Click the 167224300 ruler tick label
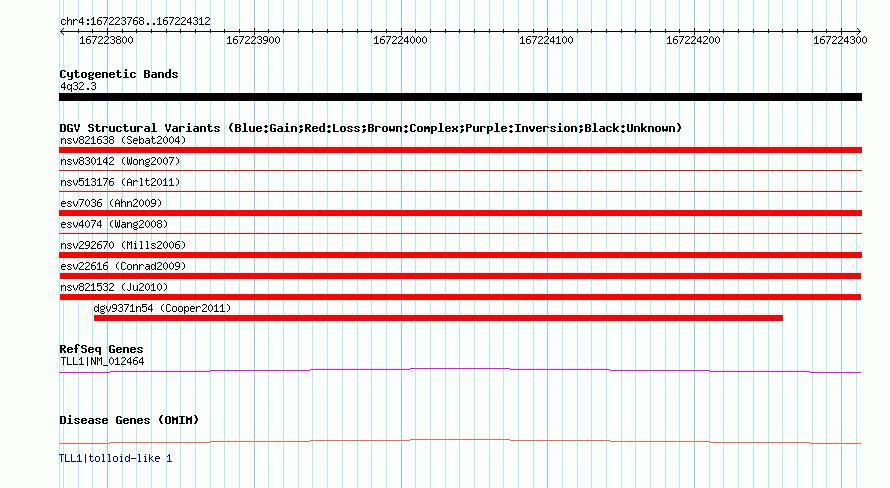 tap(840, 40)
